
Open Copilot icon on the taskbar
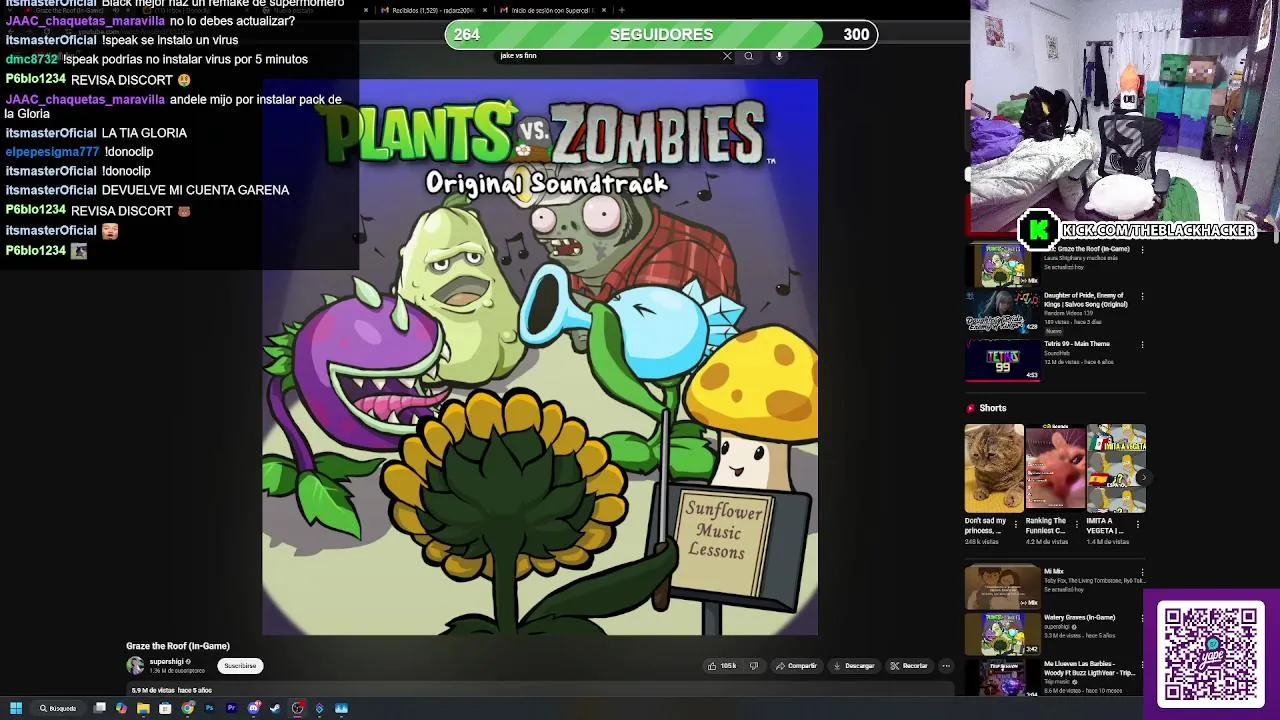(x=121, y=708)
